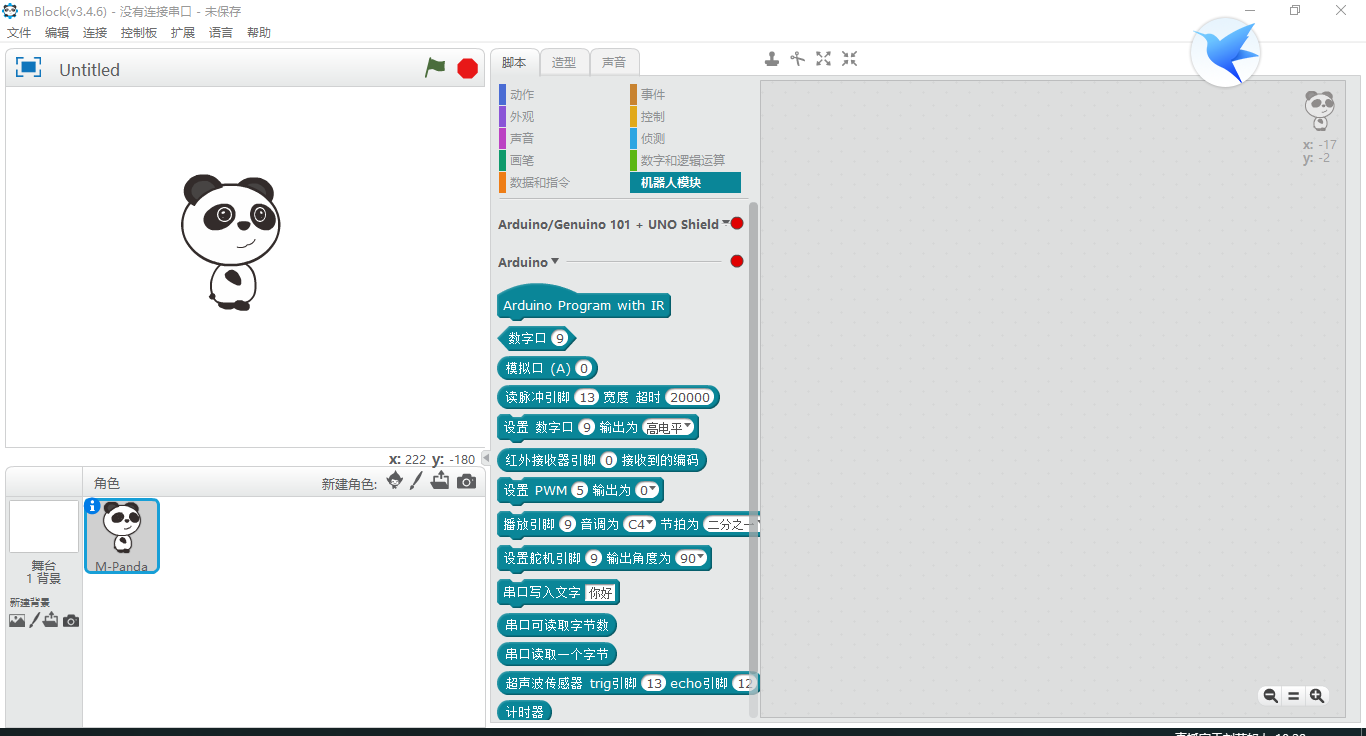
Task: Stop the program with the red octagon
Action: (x=467, y=68)
